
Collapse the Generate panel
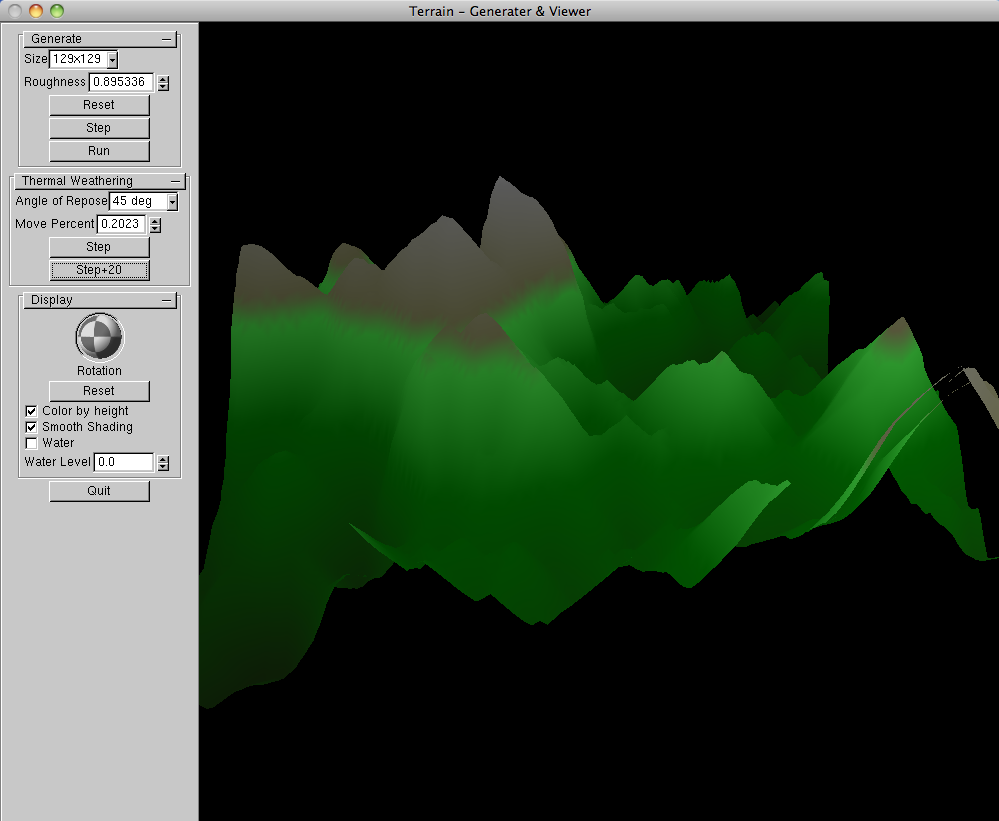click(x=168, y=39)
